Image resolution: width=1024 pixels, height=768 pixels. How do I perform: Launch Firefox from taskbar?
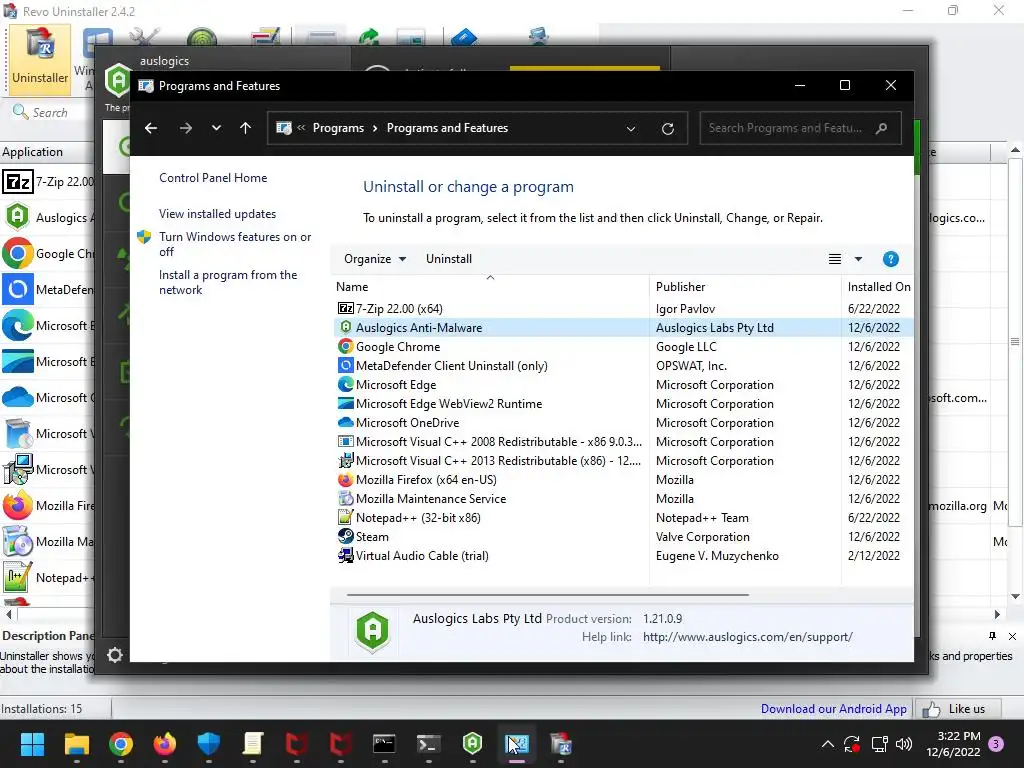[x=165, y=744]
